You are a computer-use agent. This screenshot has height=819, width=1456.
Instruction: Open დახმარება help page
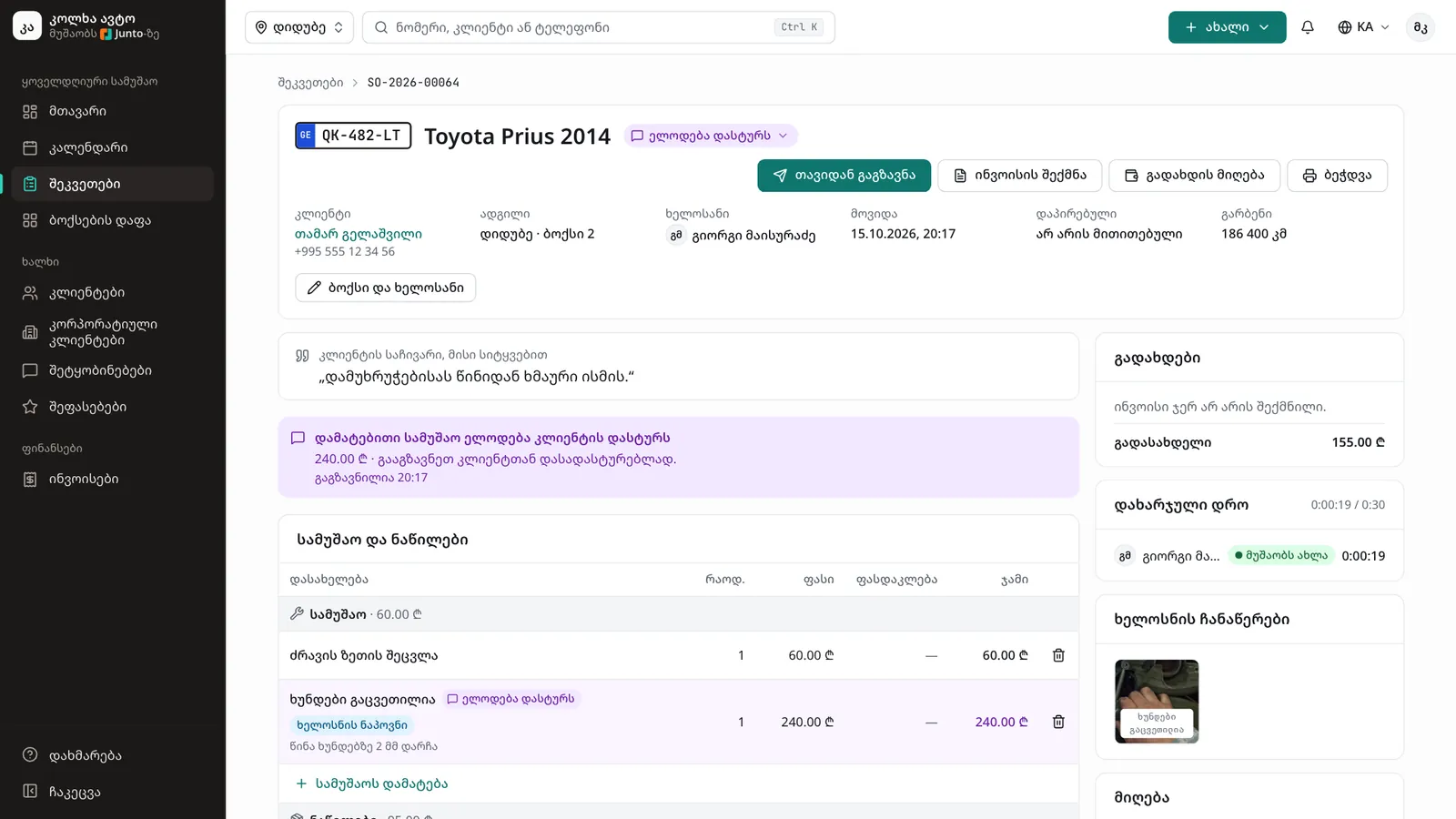[113, 755]
